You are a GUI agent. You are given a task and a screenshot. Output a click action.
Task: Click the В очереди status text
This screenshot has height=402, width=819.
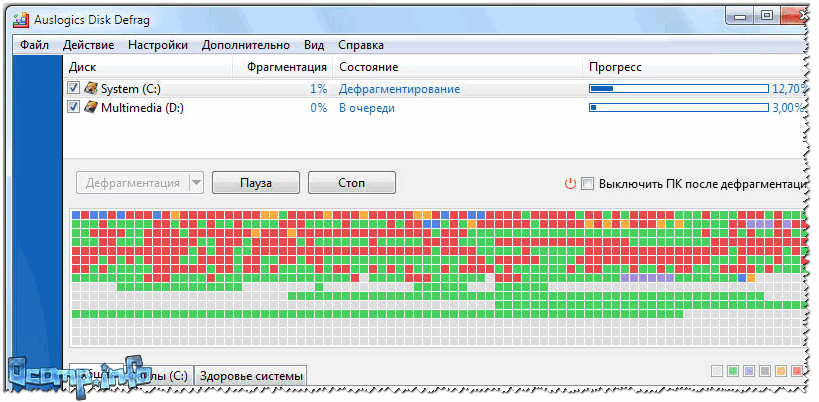click(x=366, y=108)
